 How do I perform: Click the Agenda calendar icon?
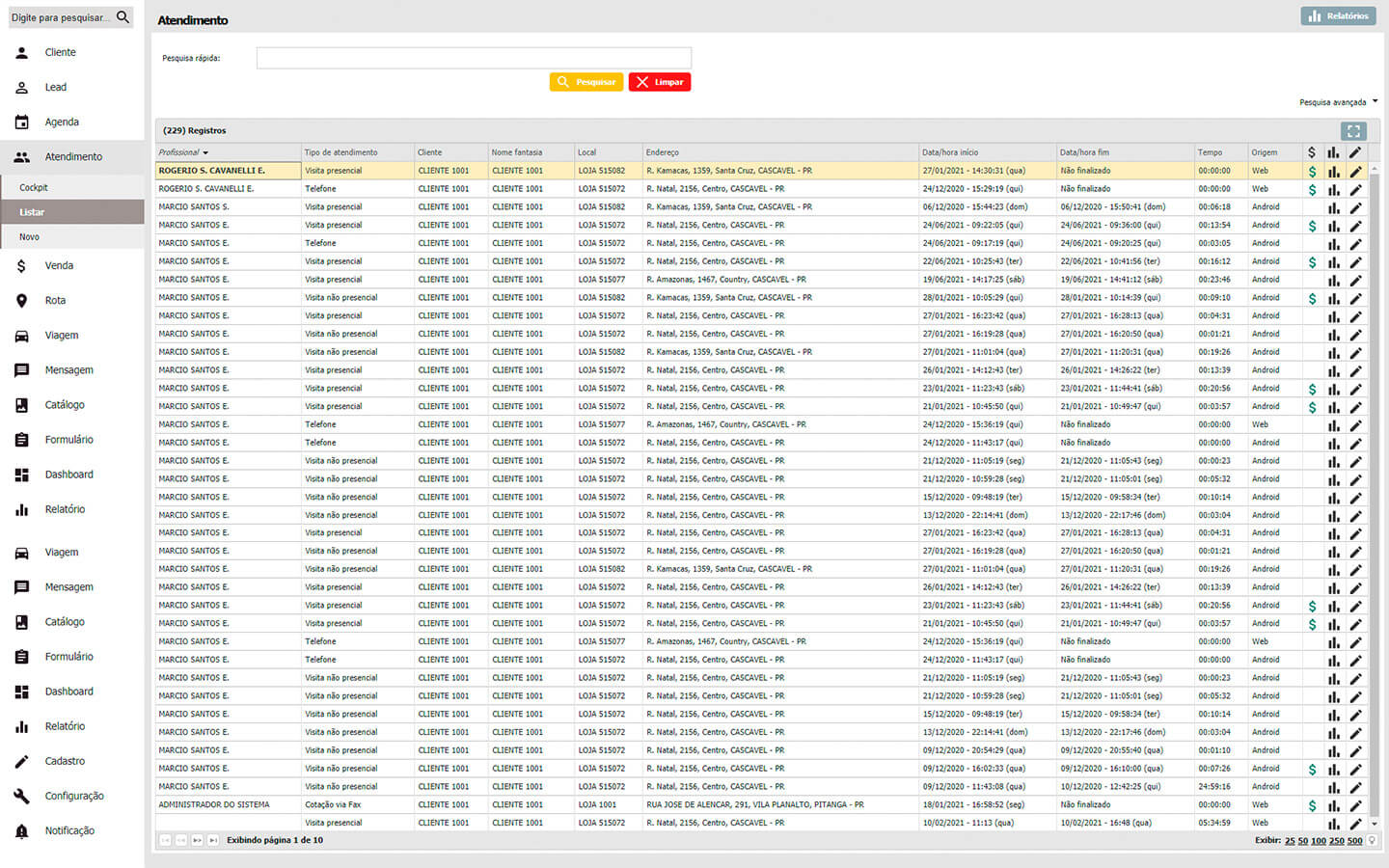(x=22, y=122)
